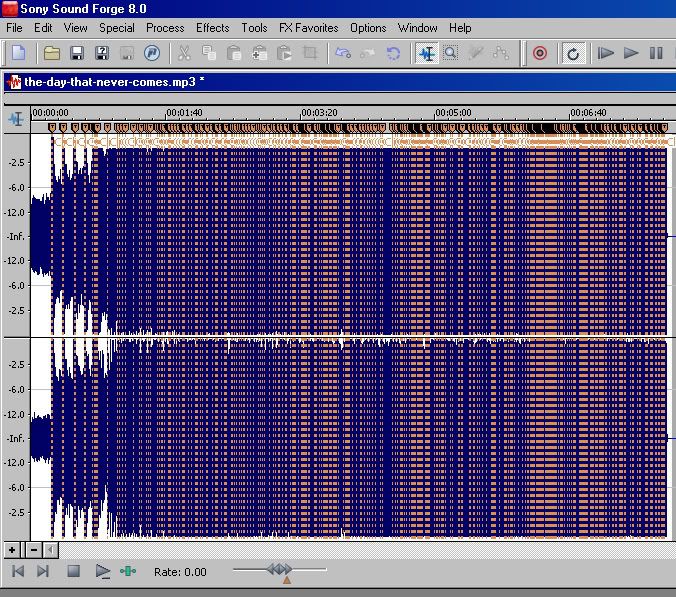Click Go to Start in data window transport

[18, 571]
